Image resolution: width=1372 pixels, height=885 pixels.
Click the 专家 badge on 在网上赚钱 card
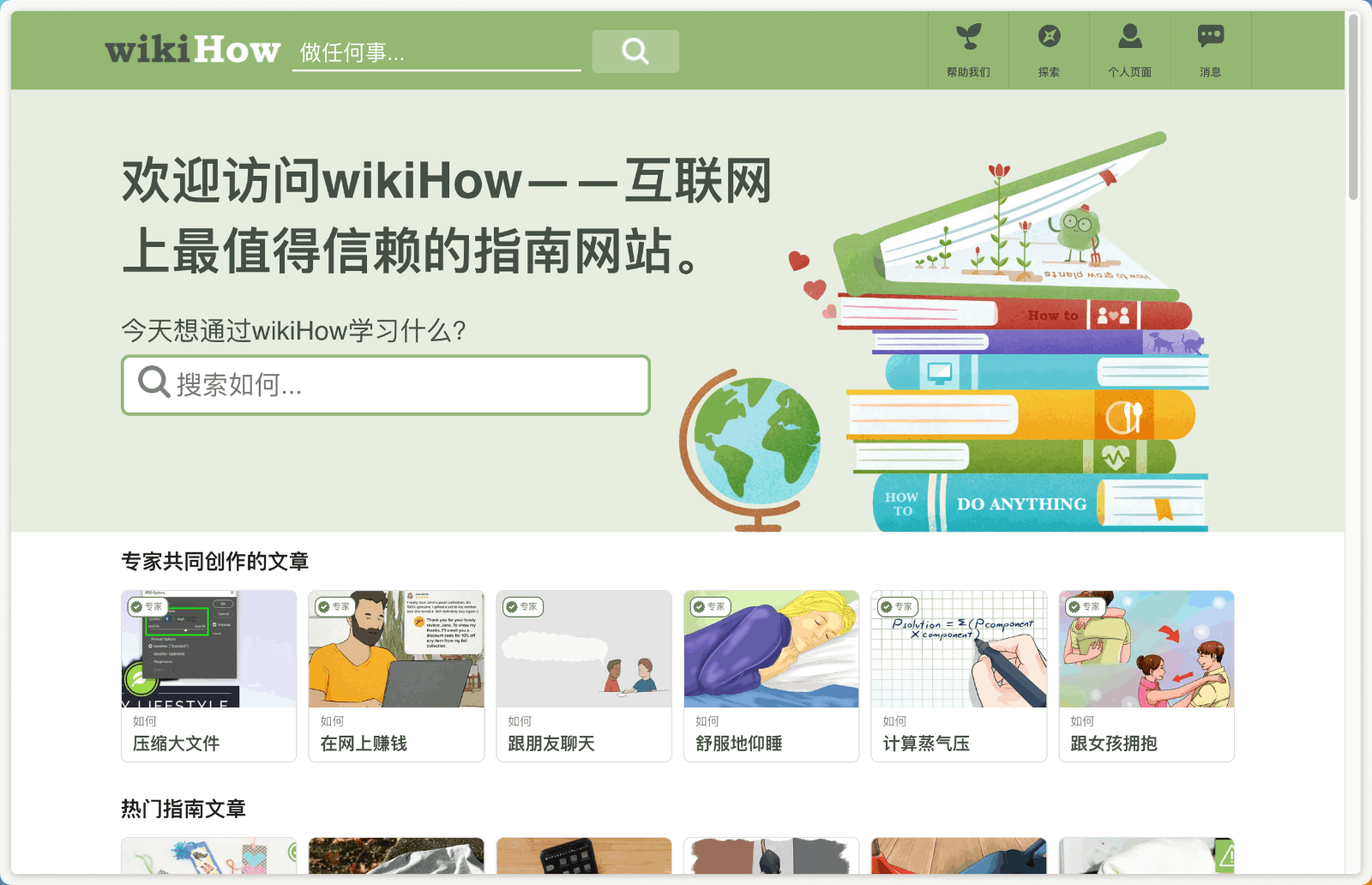pyautogui.click(x=334, y=606)
